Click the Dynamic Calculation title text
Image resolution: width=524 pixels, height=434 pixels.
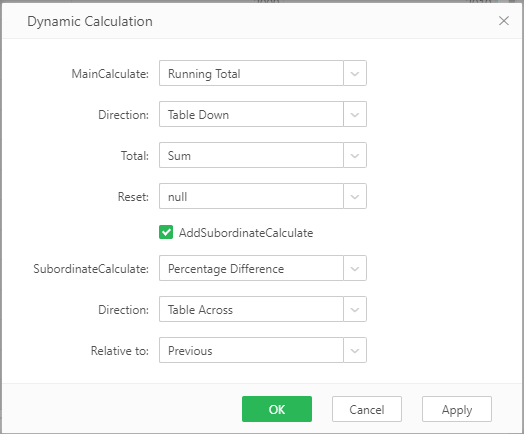pyautogui.click(x=90, y=21)
